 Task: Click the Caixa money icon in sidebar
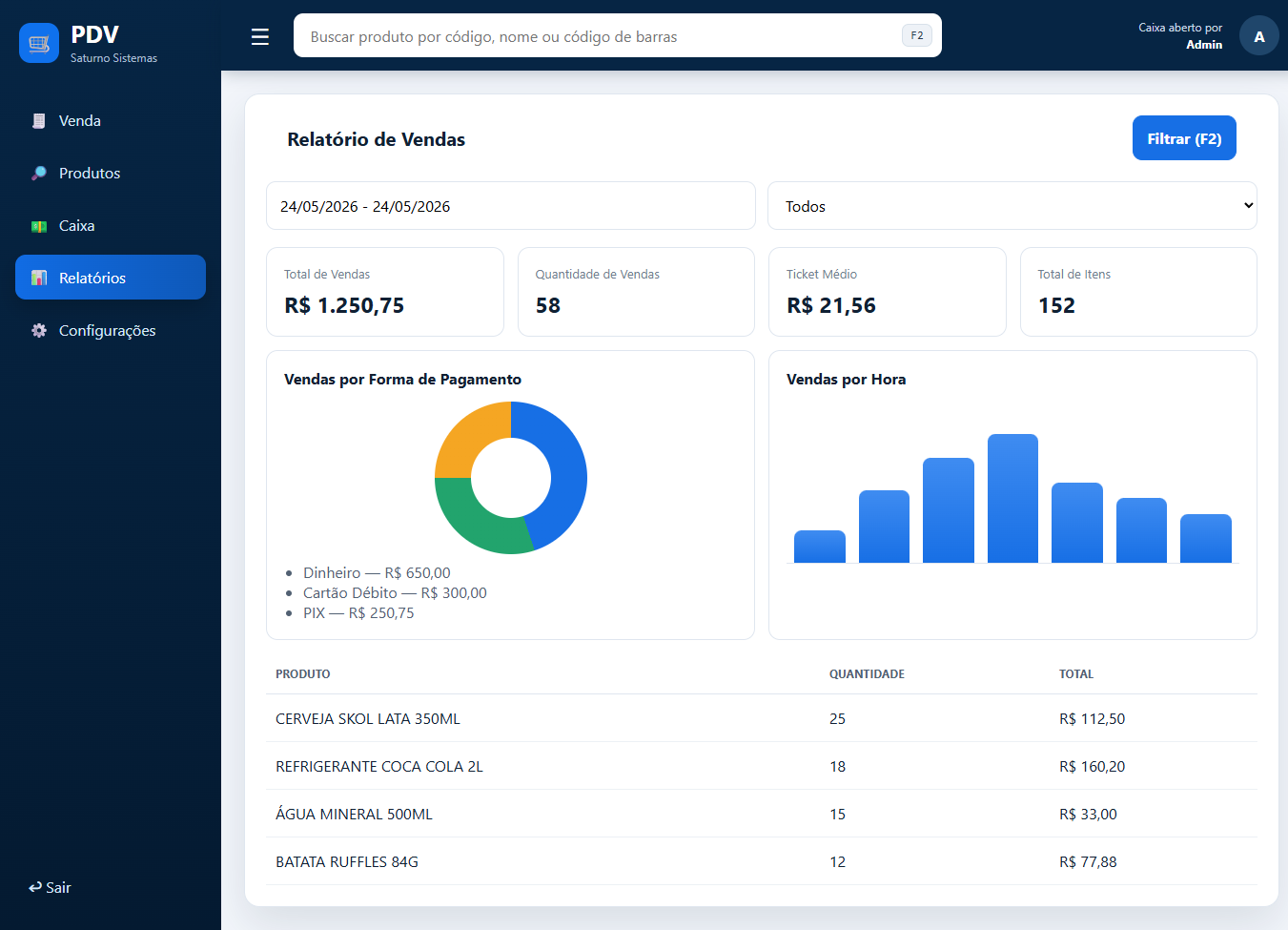coord(39,226)
